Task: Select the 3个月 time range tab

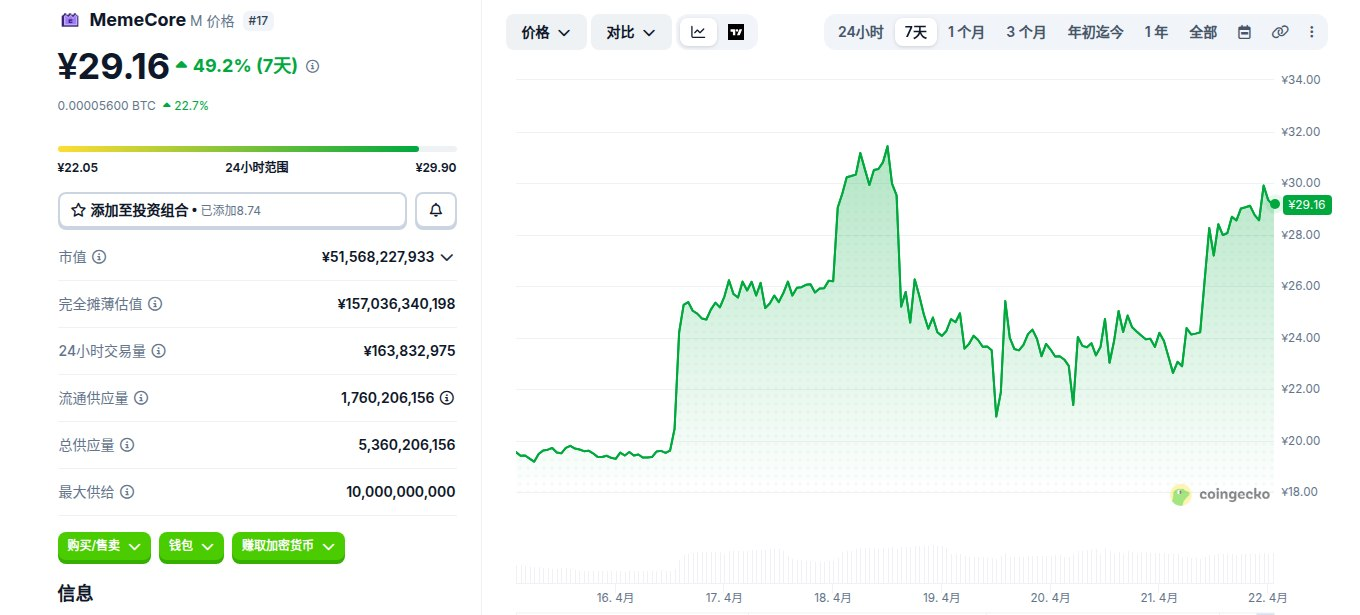Action: click(x=1026, y=32)
